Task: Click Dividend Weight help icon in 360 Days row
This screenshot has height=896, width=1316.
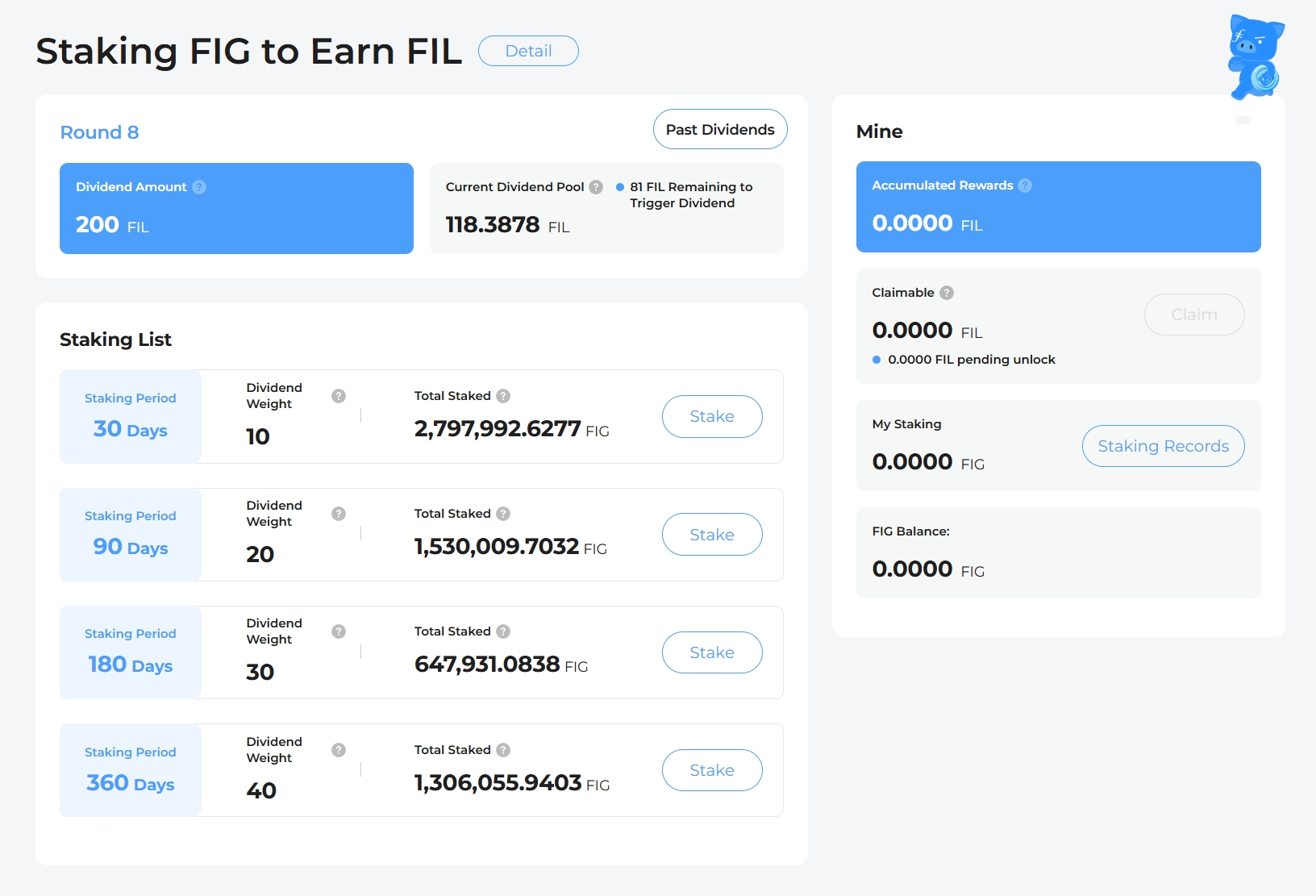Action: pos(339,750)
